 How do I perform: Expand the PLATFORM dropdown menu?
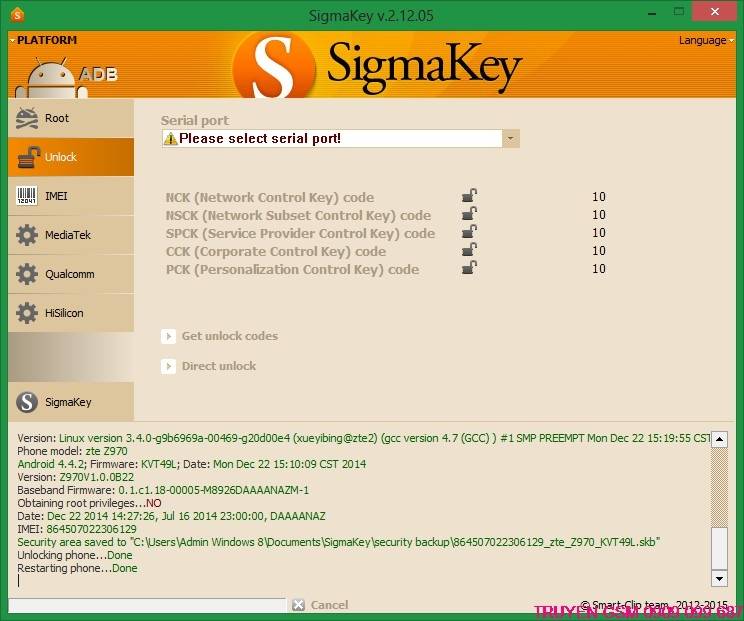(x=44, y=40)
